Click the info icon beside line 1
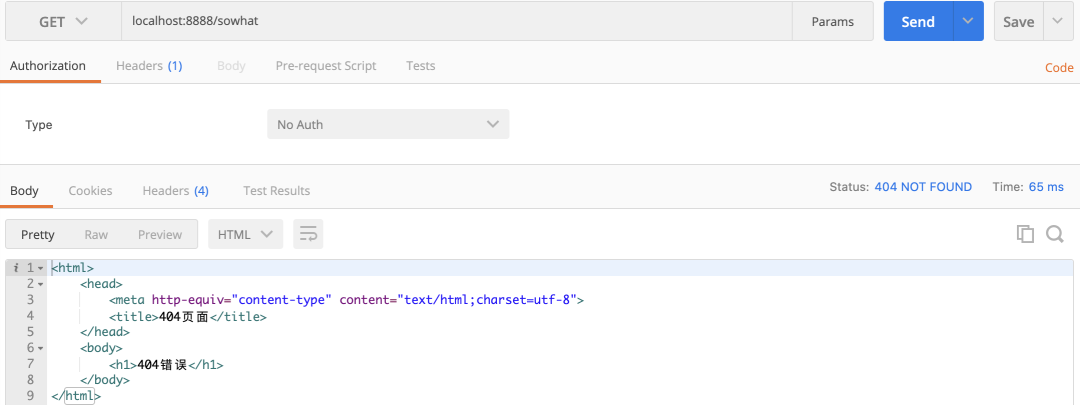The height and width of the screenshot is (405, 1080). tap(17, 268)
